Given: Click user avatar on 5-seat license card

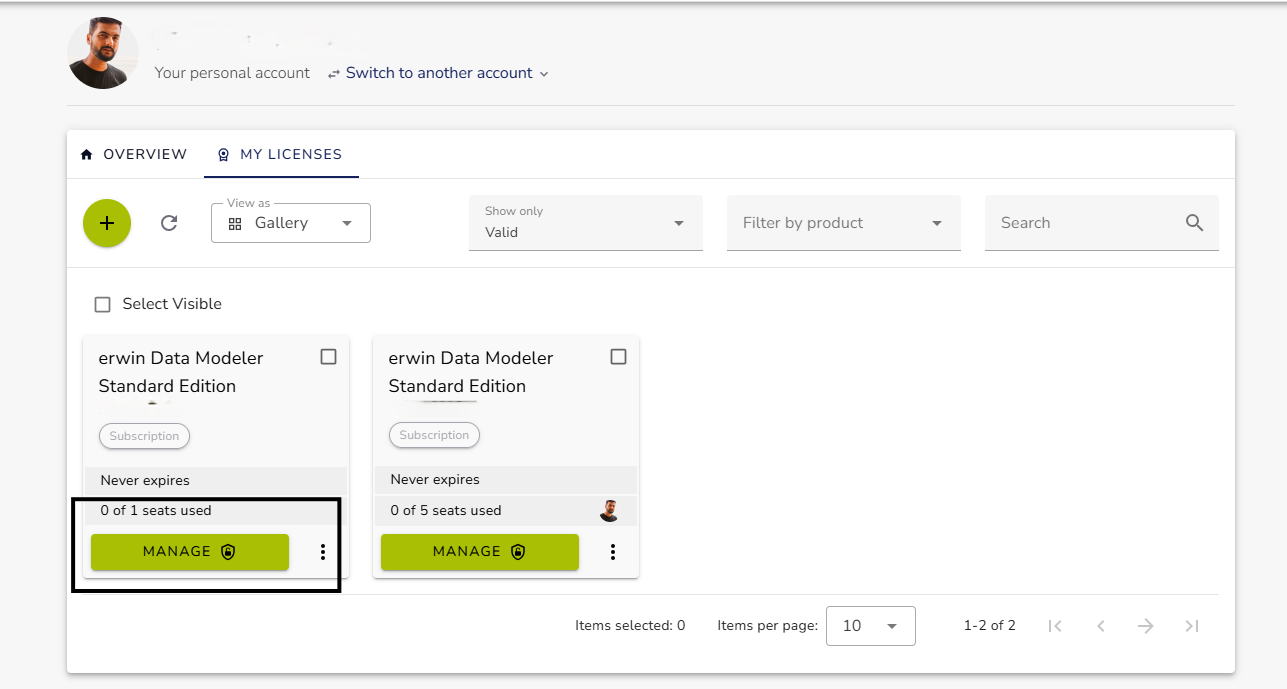Looking at the screenshot, I should click(609, 511).
